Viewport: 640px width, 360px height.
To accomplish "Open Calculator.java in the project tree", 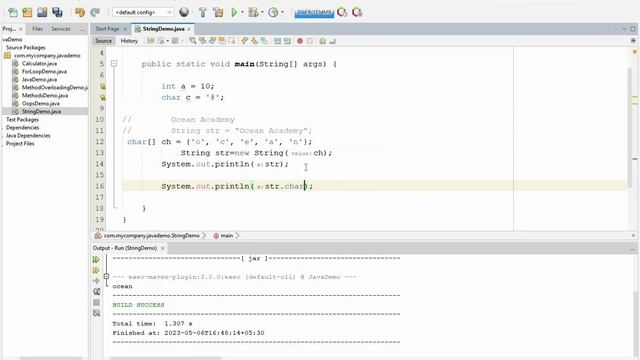I will pyautogui.click(x=39, y=64).
